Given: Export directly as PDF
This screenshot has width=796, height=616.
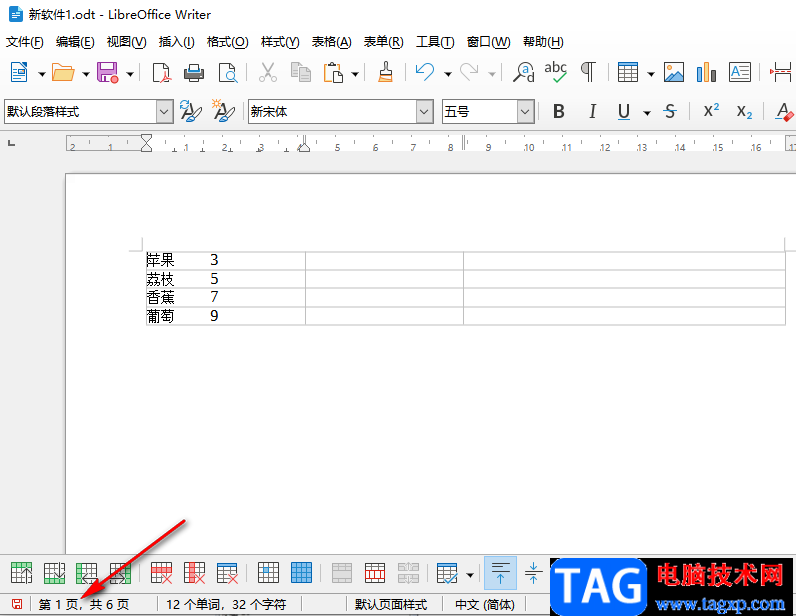Looking at the screenshot, I should 161,73.
